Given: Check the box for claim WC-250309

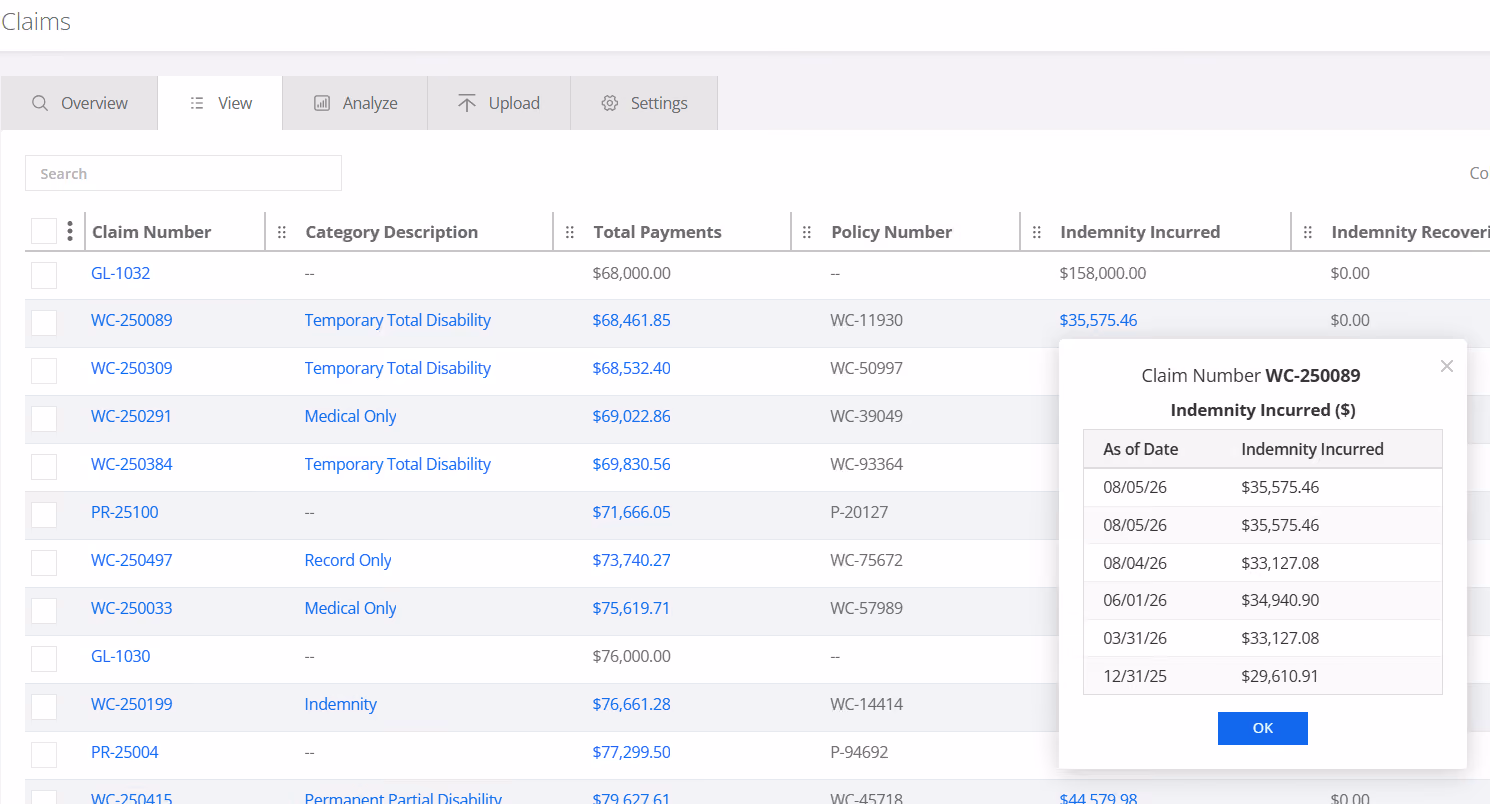Looking at the screenshot, I should tap(44, 371).
